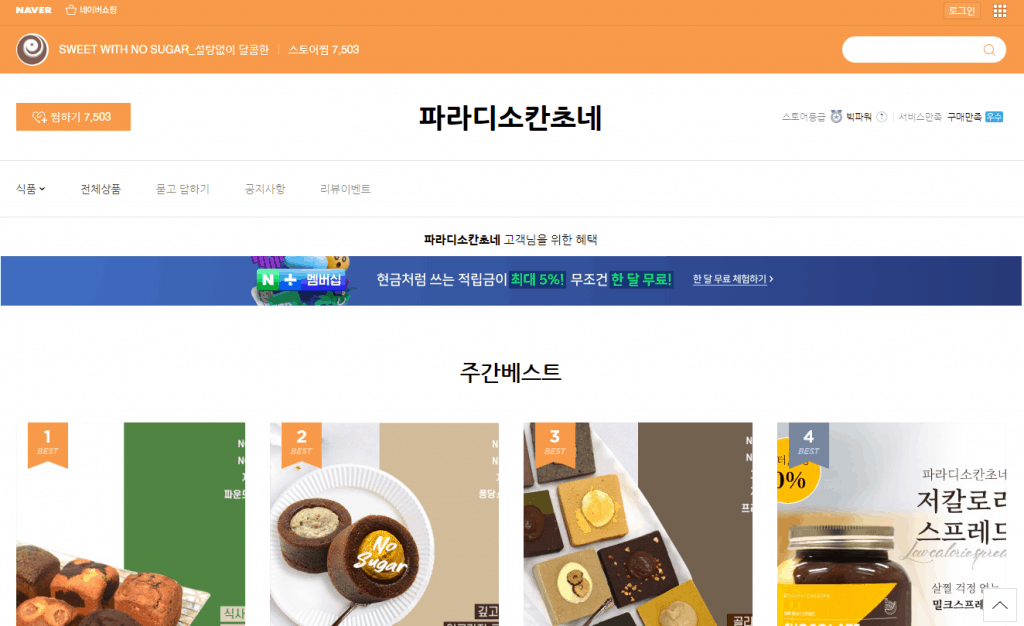Open the No Sugar cake rank 2 product
The height and width of the screenshot is (626, 1024).
click(384, 524)
